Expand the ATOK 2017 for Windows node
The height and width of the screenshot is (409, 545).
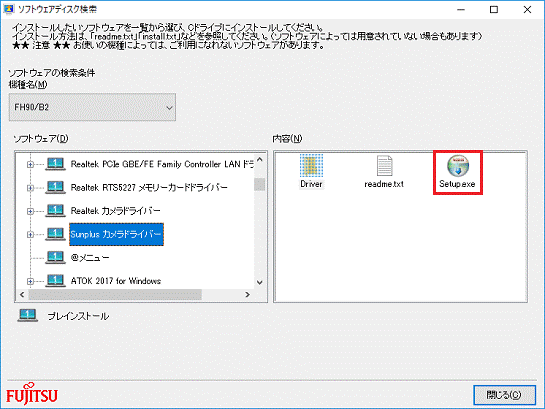[30, 281]
